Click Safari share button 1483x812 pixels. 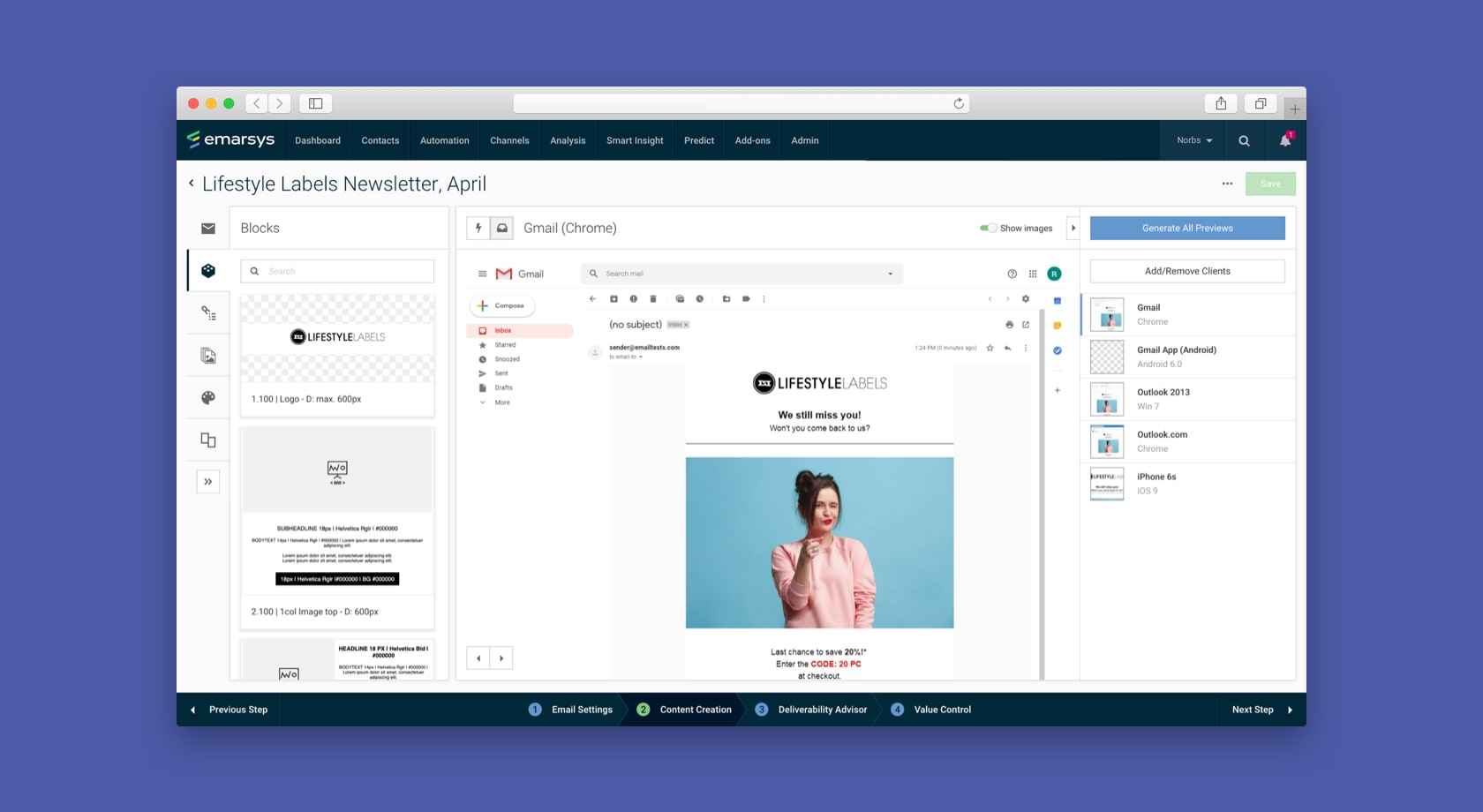click(1221, 103)
